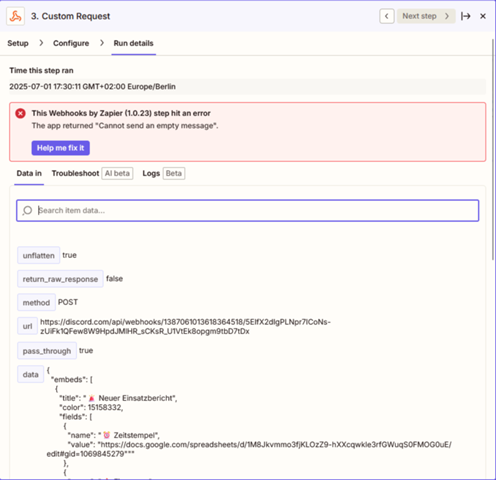Screen dimensions: 496x480
Task: Click the url key label
Action: [28, 326]
